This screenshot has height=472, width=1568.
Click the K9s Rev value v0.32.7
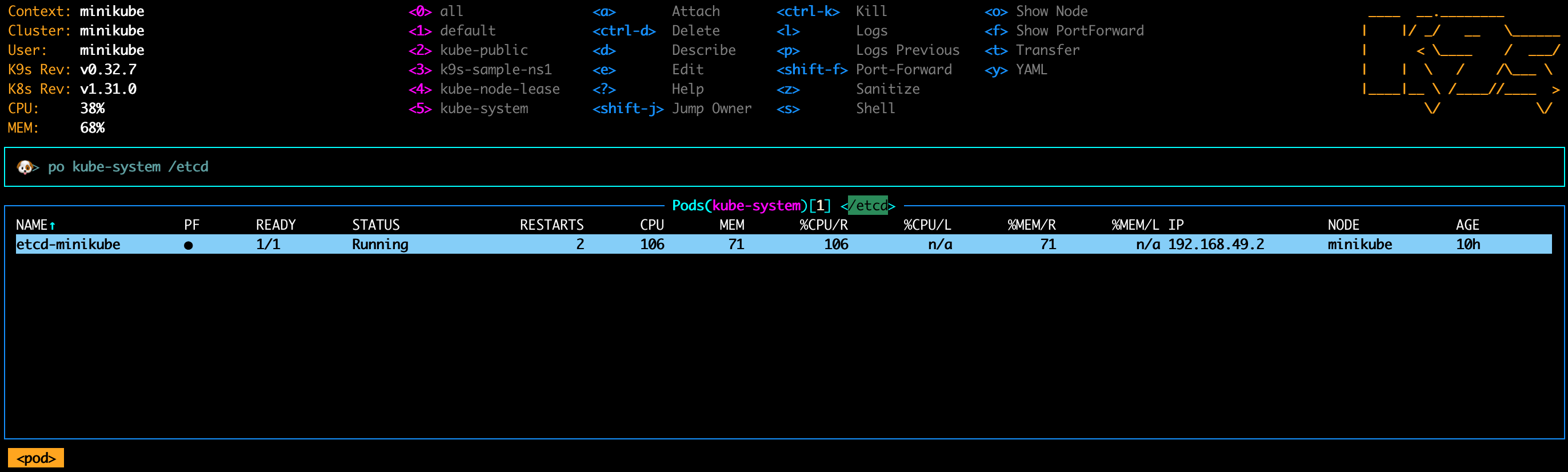(x=109, y=70)
